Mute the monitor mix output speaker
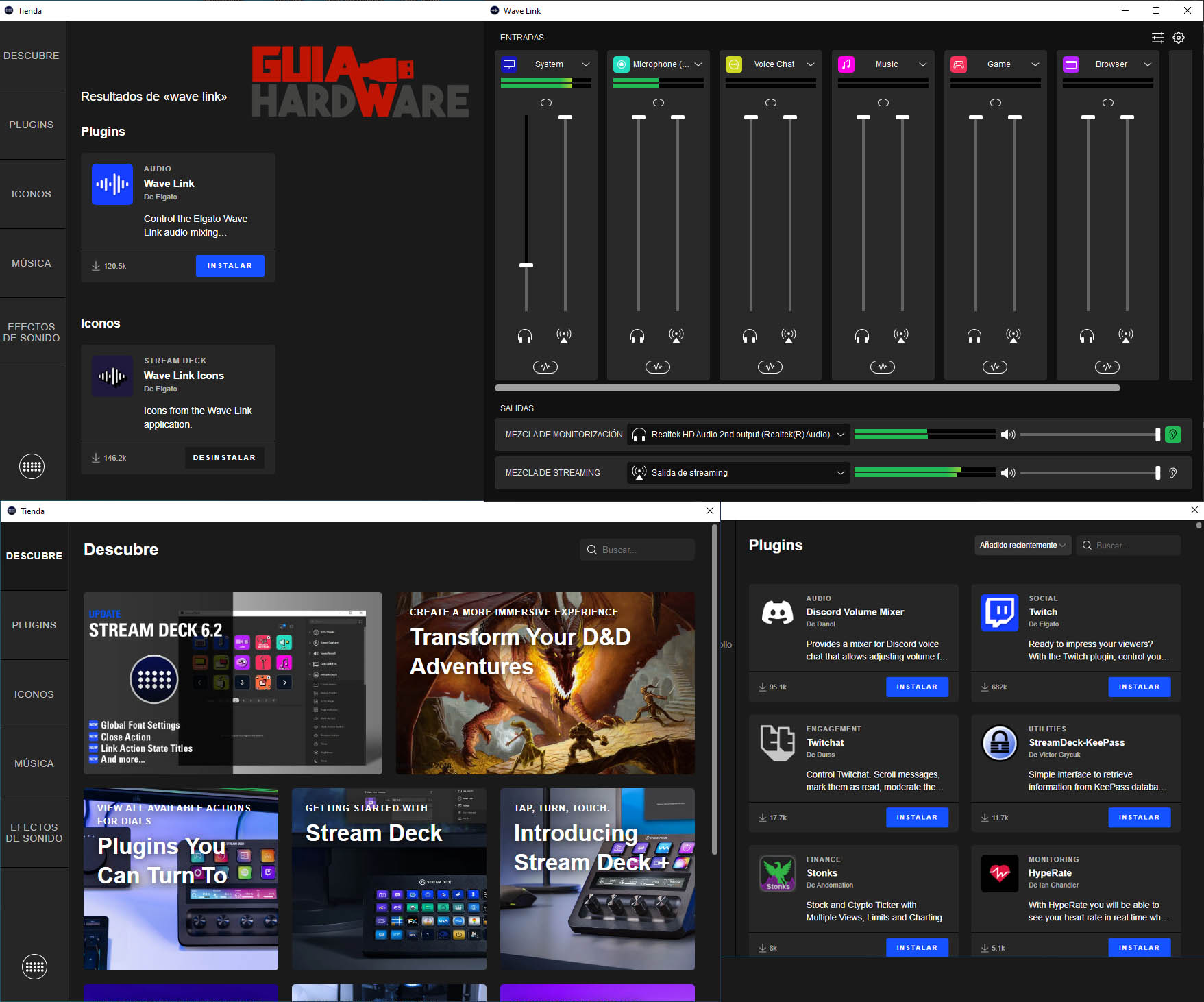This screenshot has width=1204, height=1002. [1008, 435]
